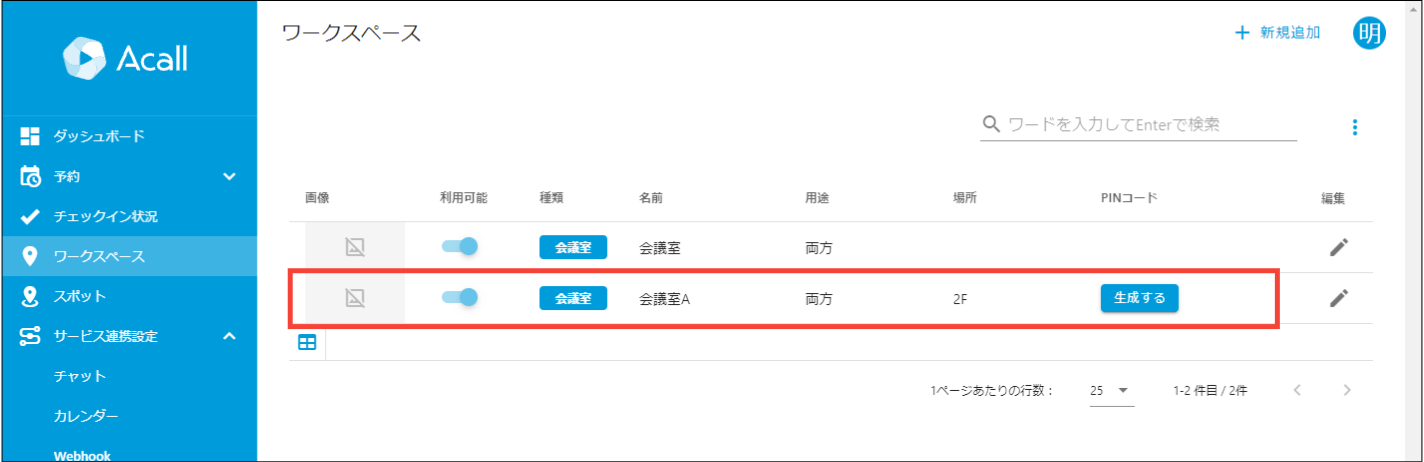
Task: Click the Acall logo
Action: pos(125,58)
